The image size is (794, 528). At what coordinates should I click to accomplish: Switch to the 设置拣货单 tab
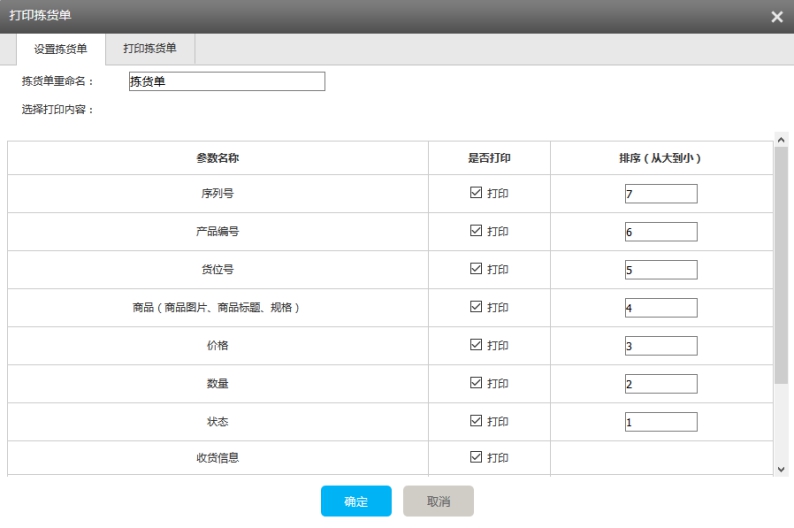click(x=61, y=49)
